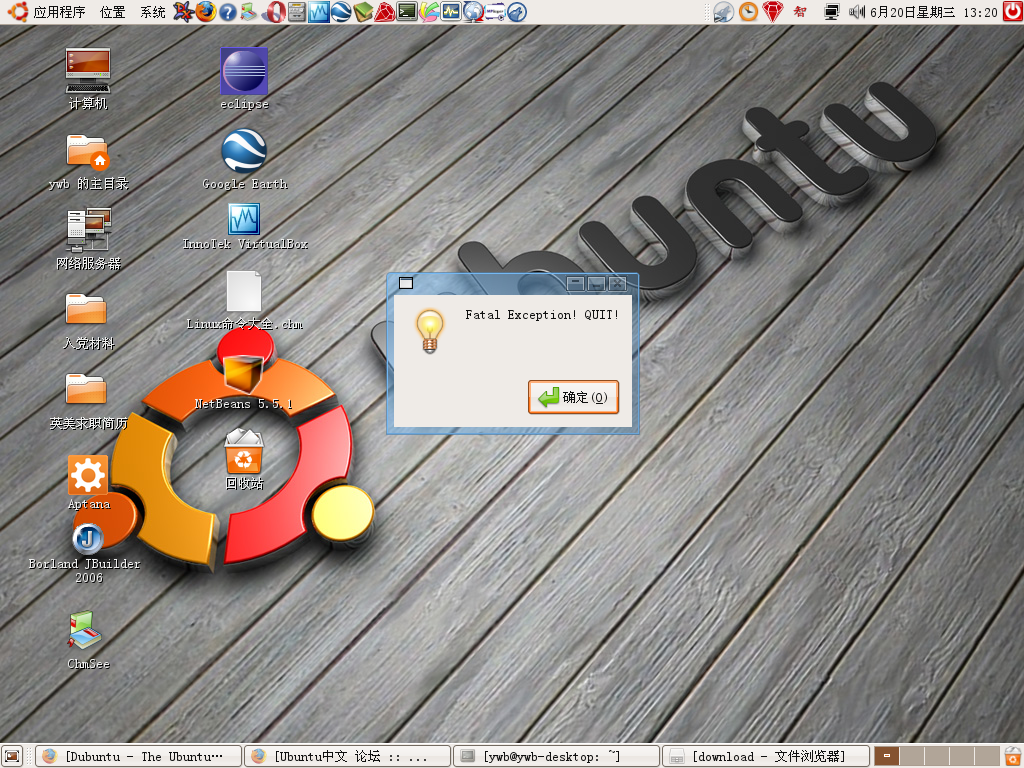The height and width of the screenshot is (768, 1024).
Task: Click the date and time 6月20日星期三 13:20
Action: (934, 12)
